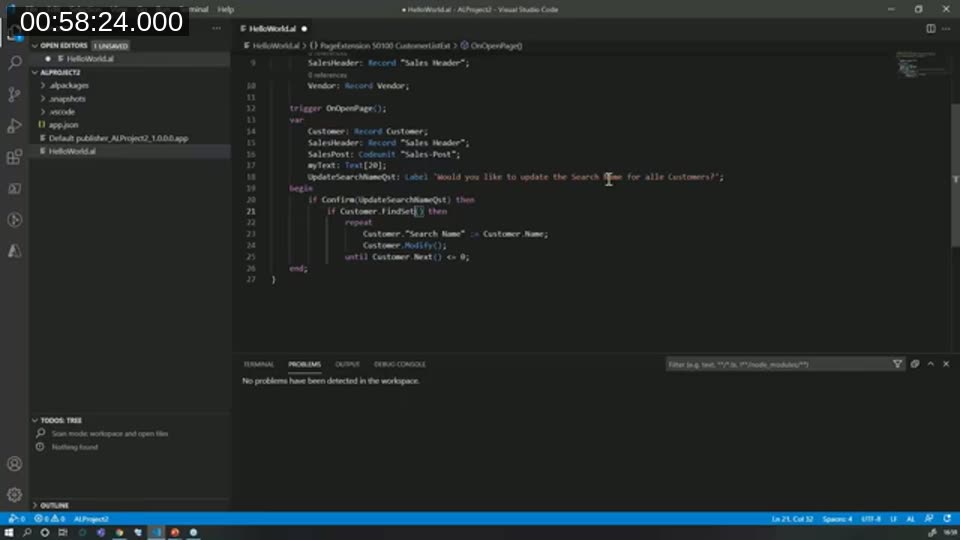The width and height of the screenshot is (960, 540).
Task: Switch to the Debug Console tab
Action: click(x=400, y=364)
